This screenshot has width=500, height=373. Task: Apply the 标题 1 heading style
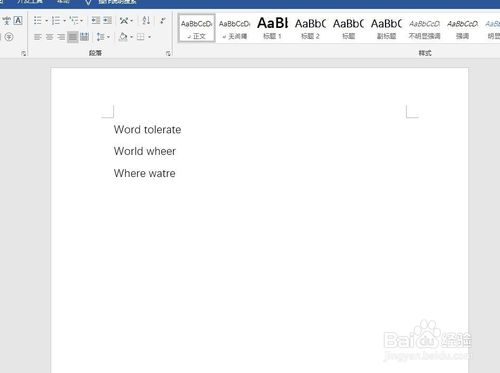click(272, 28)
